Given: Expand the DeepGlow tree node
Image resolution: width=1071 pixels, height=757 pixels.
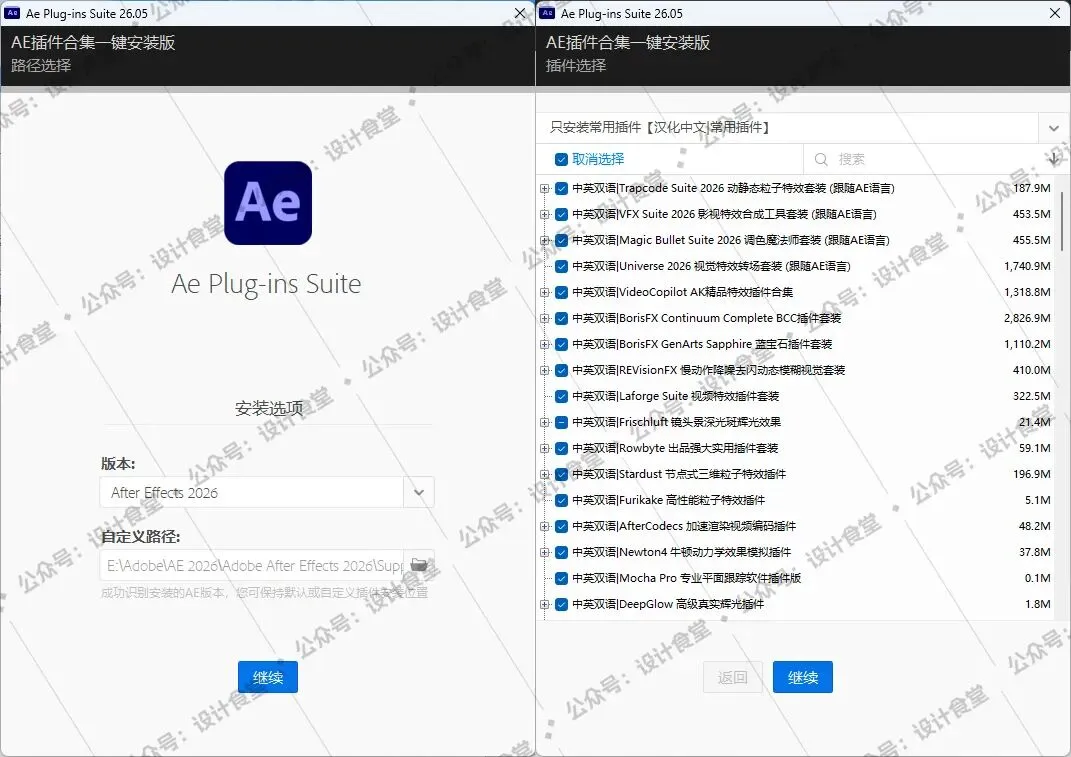Looking at the screenshot, I should click(544, 604).
